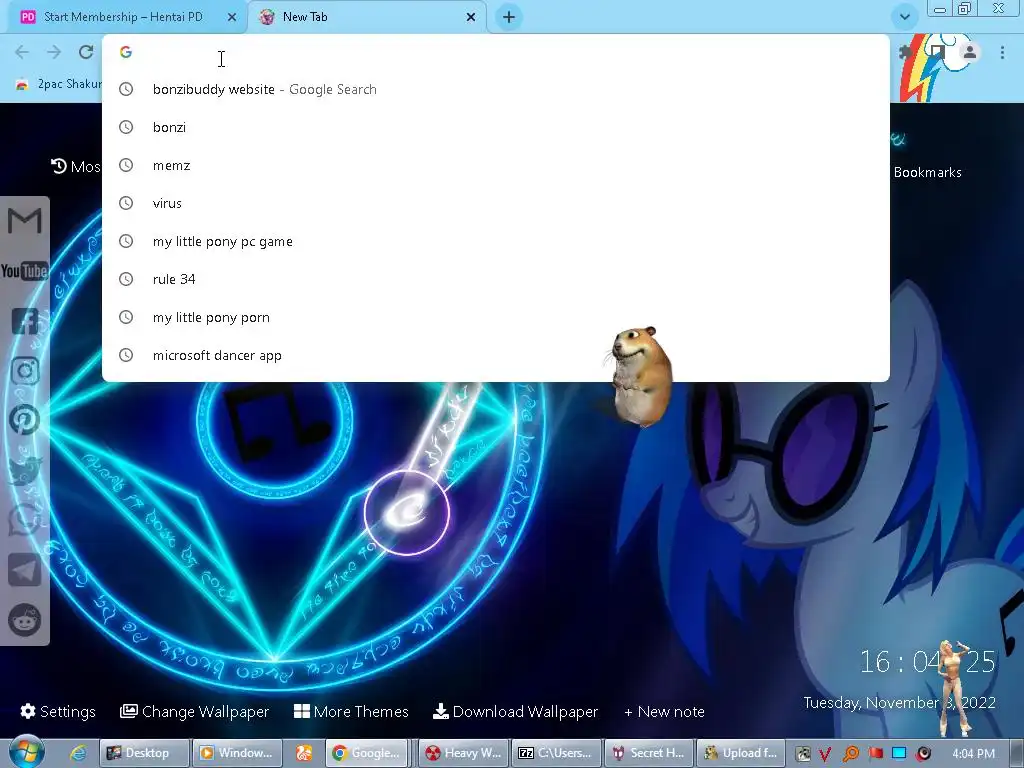1024x768 pixels.
Task: Switch to the Window... taskbar button
Action: (238, 753)
